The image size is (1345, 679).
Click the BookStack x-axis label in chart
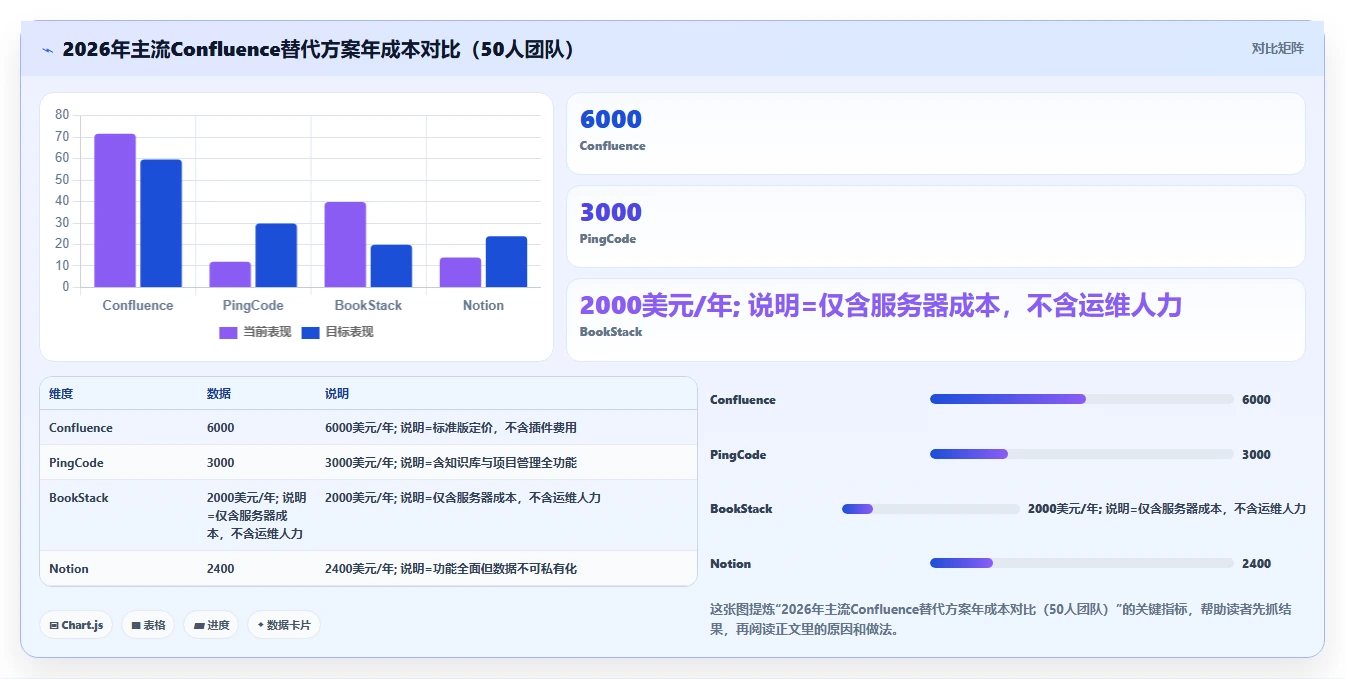coord(368,305)
